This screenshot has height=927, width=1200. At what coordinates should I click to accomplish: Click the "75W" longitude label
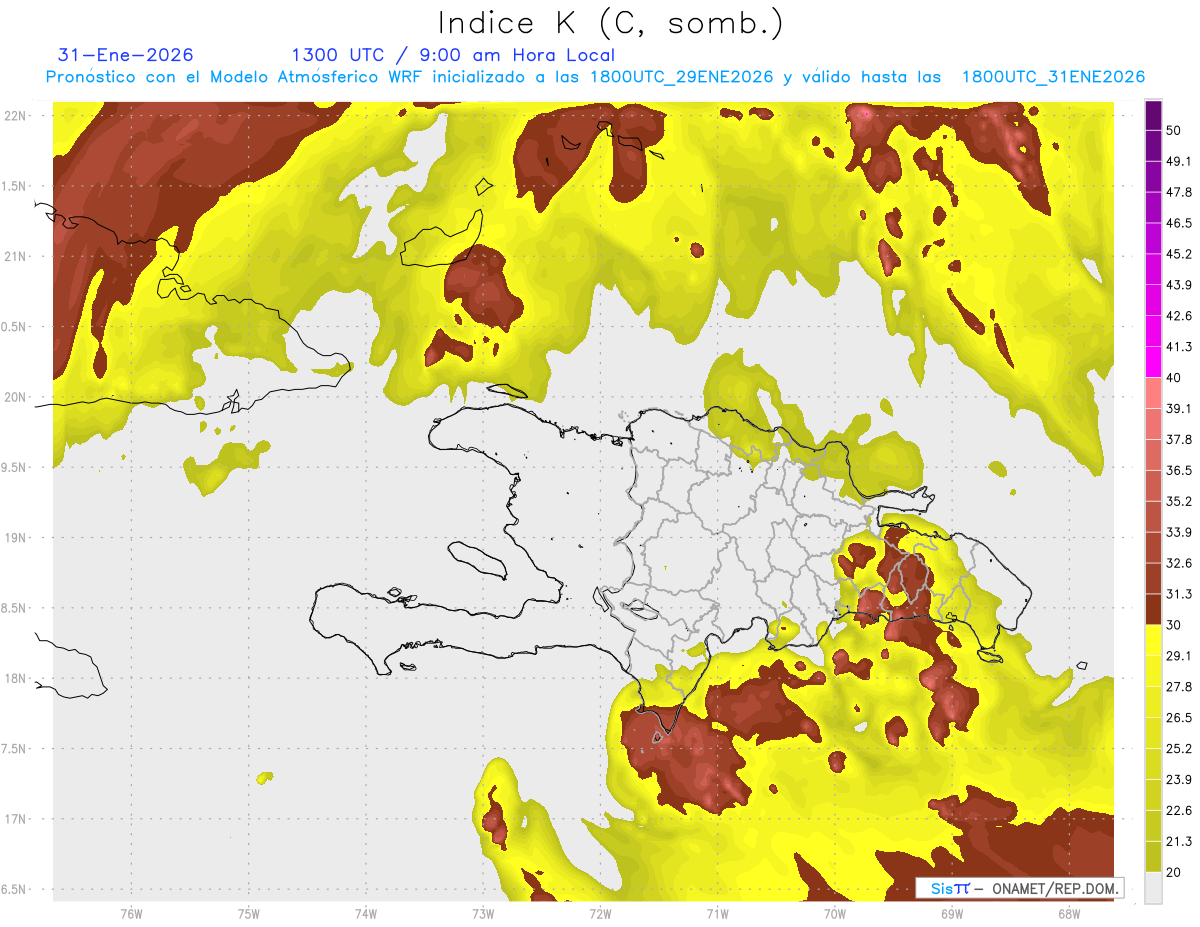(x=248, y=914)
